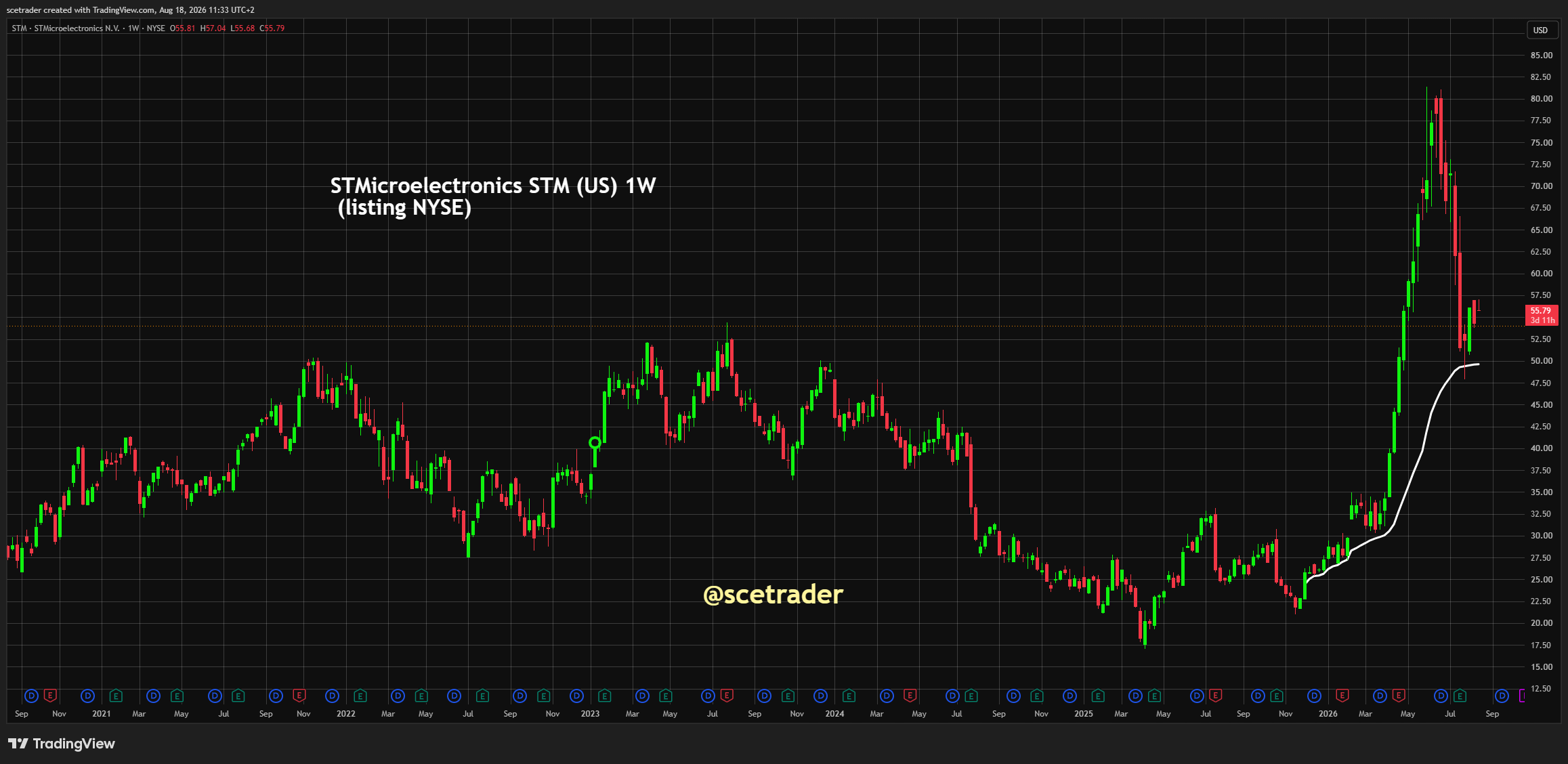The width and height of the screenshot is (1568, 764).
Task: Select the dividend marker for September 2022
Action: [x=520, y=696]
